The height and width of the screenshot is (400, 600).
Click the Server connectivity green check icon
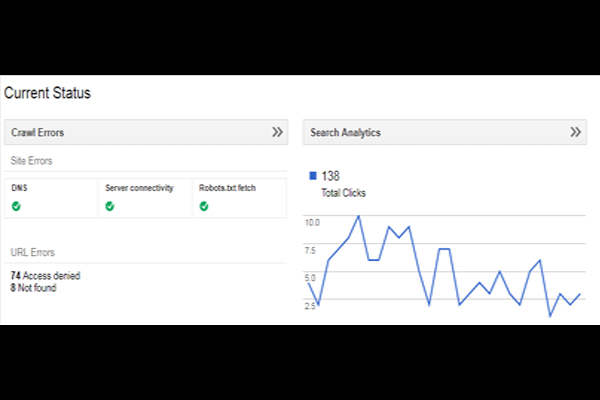click(x=110, y=206)
